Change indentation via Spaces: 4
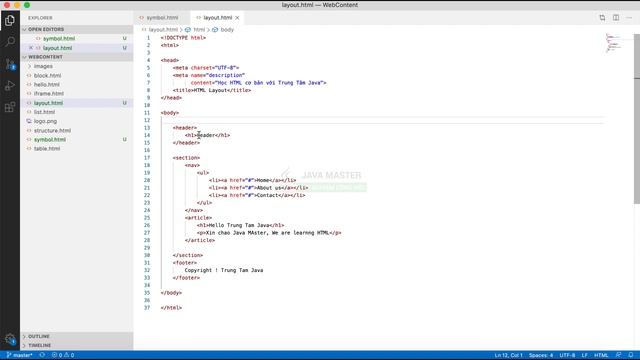The width and height of the screenshot is (640, 360). pos(541,355)
